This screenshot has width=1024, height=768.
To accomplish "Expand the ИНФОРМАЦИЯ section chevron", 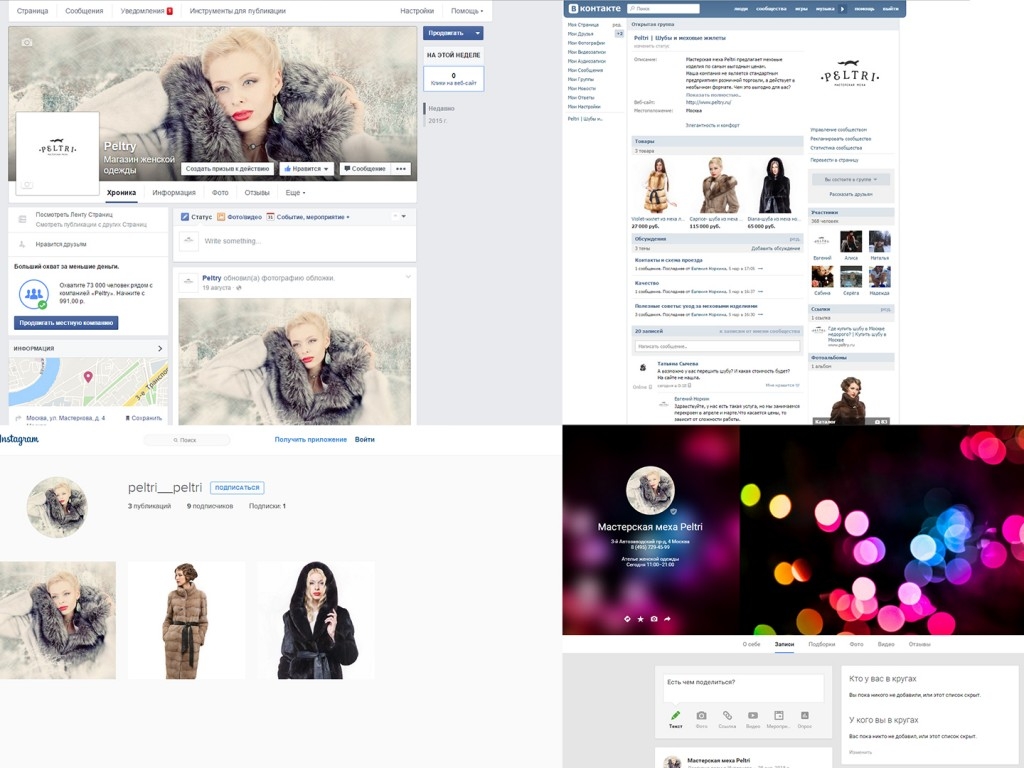I will [x=160, y=349].
